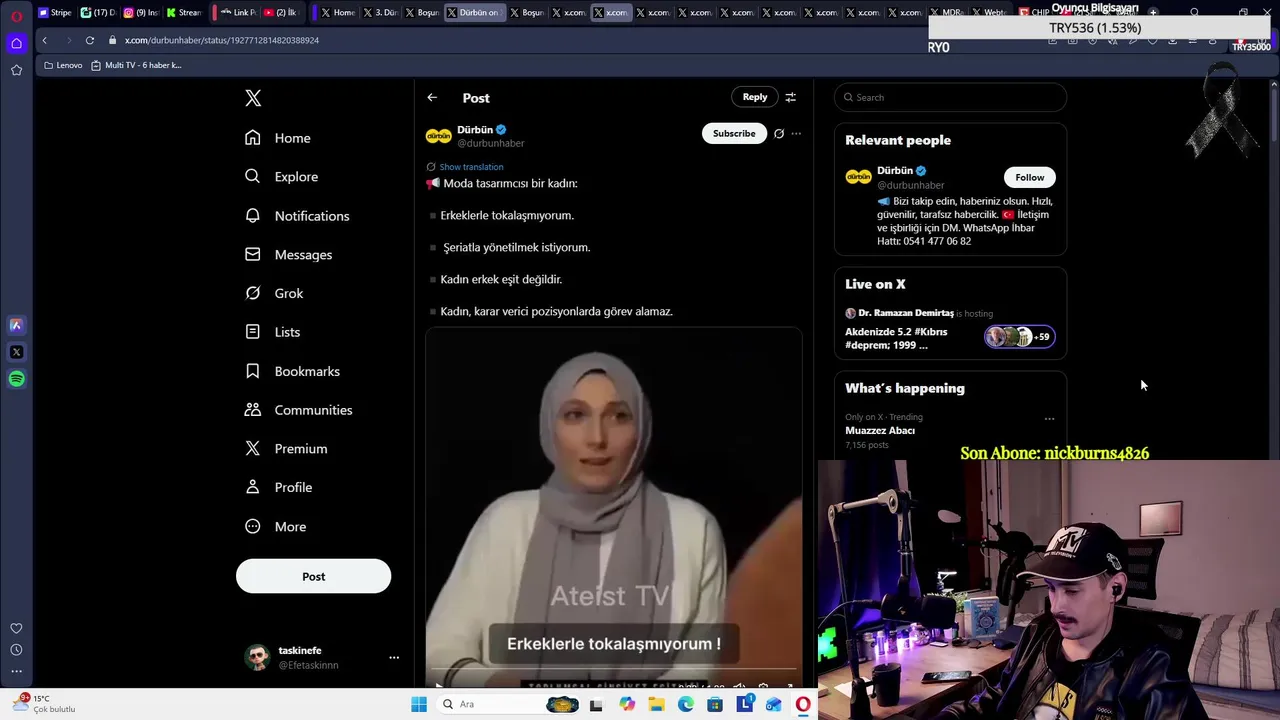
Task: Go back using browser back arrow
Action: [44, 40]
